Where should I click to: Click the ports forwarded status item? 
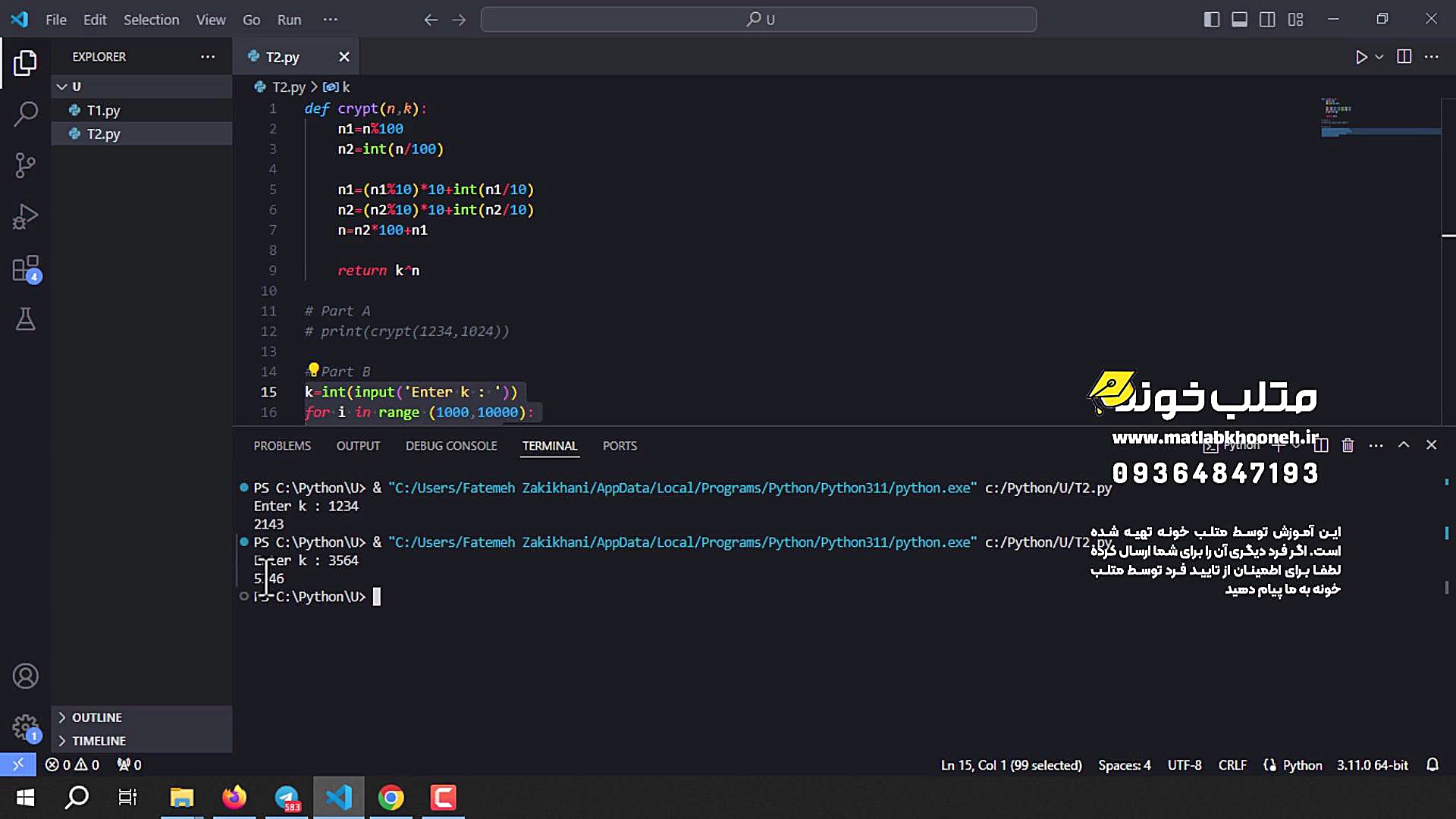coord(129,765)
